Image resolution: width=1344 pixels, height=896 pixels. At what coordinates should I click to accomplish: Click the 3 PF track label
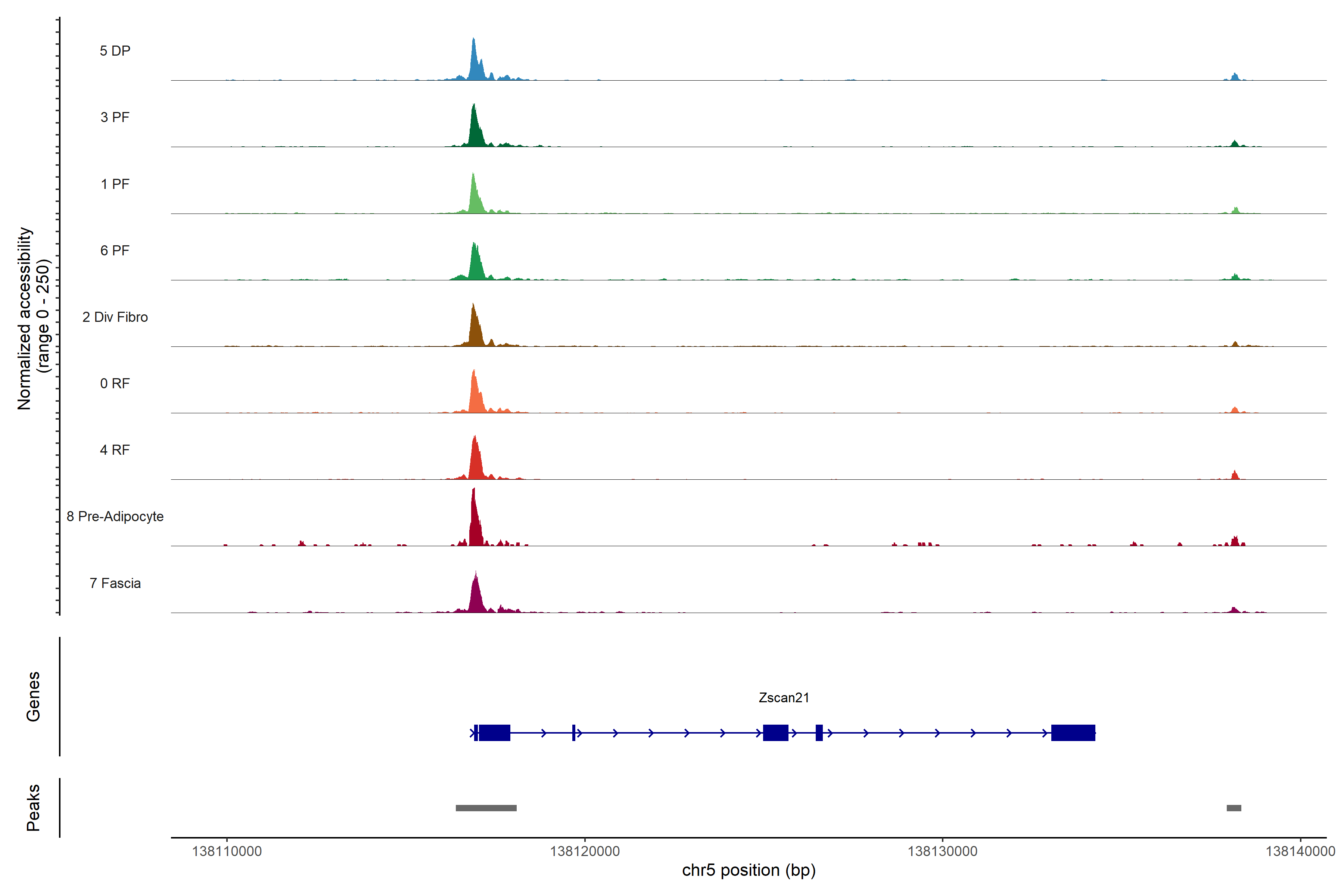point(115,117)
